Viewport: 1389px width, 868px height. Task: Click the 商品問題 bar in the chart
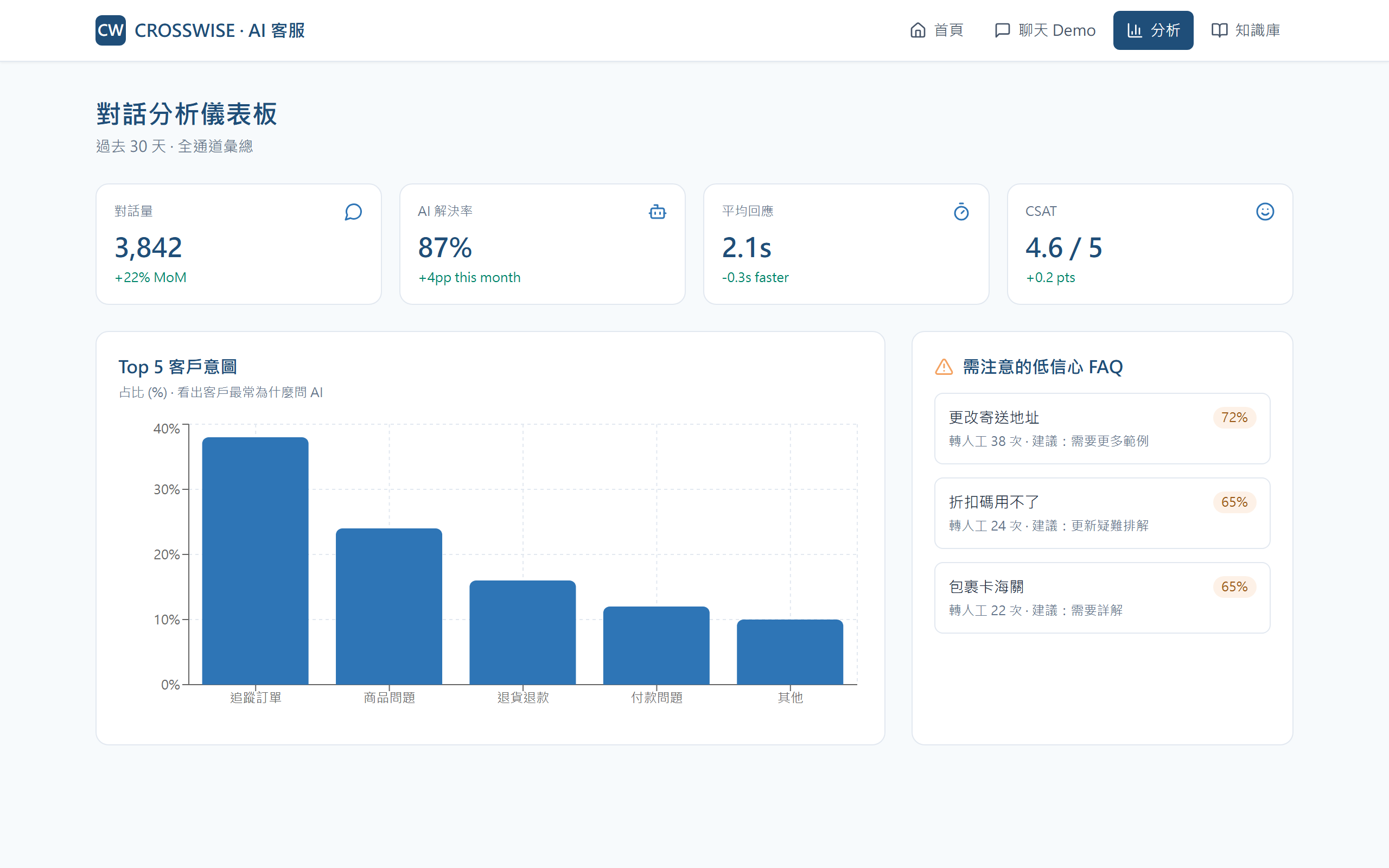(389, 606)
